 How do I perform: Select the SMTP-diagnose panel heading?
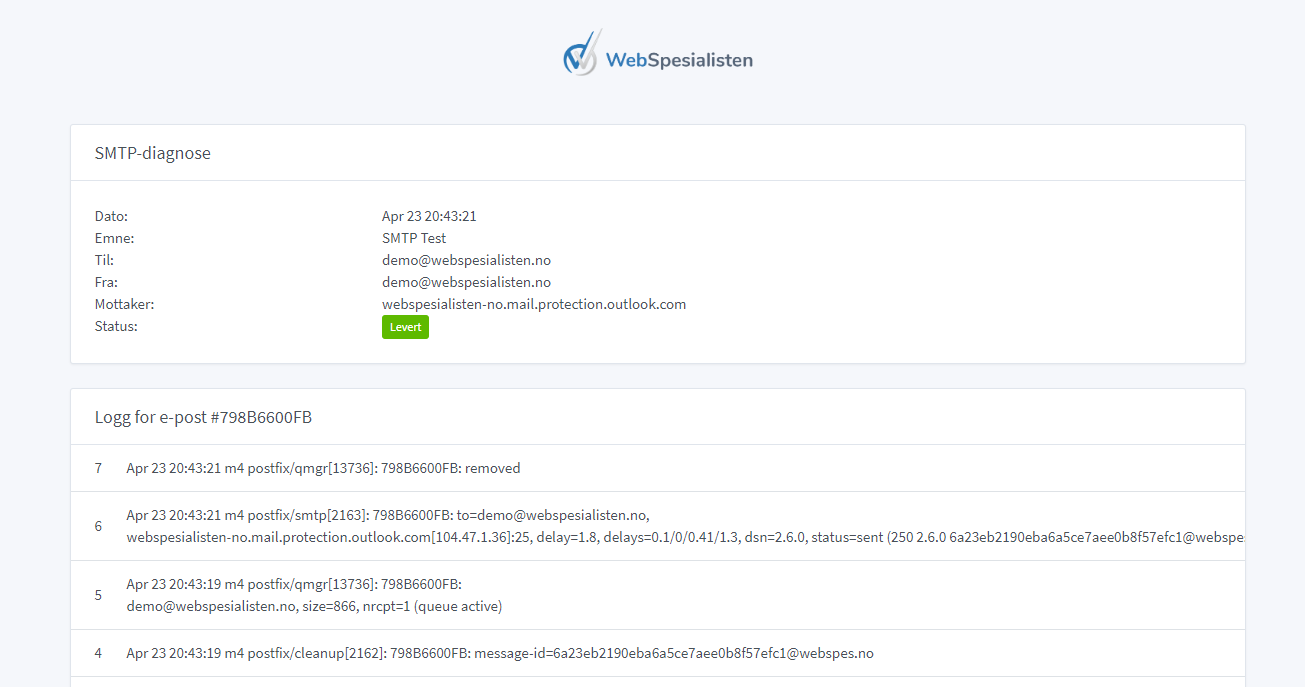[153, 153]
